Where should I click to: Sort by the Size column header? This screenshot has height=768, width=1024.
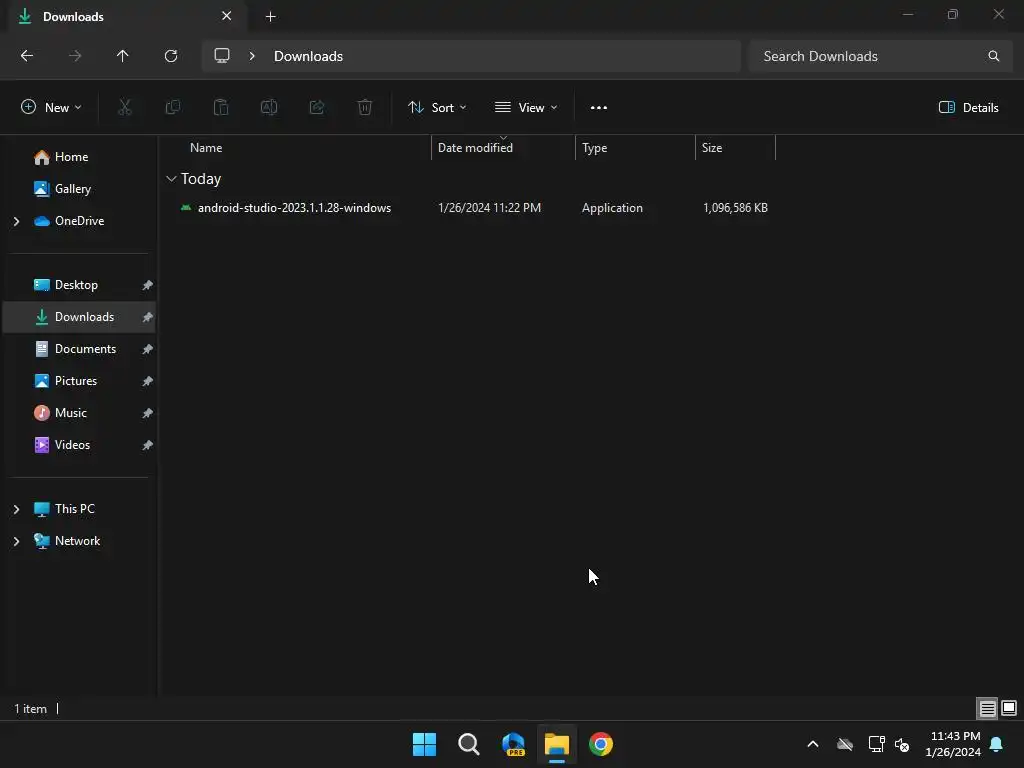712,148
